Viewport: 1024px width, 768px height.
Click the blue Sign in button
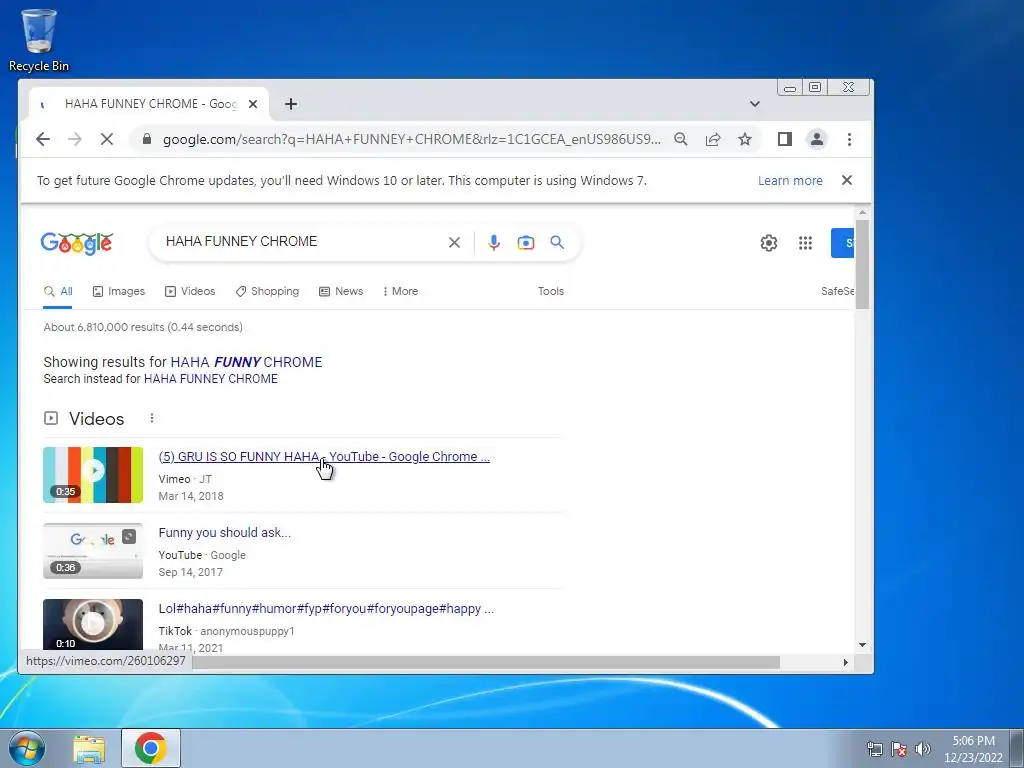[x=842, y=243]
